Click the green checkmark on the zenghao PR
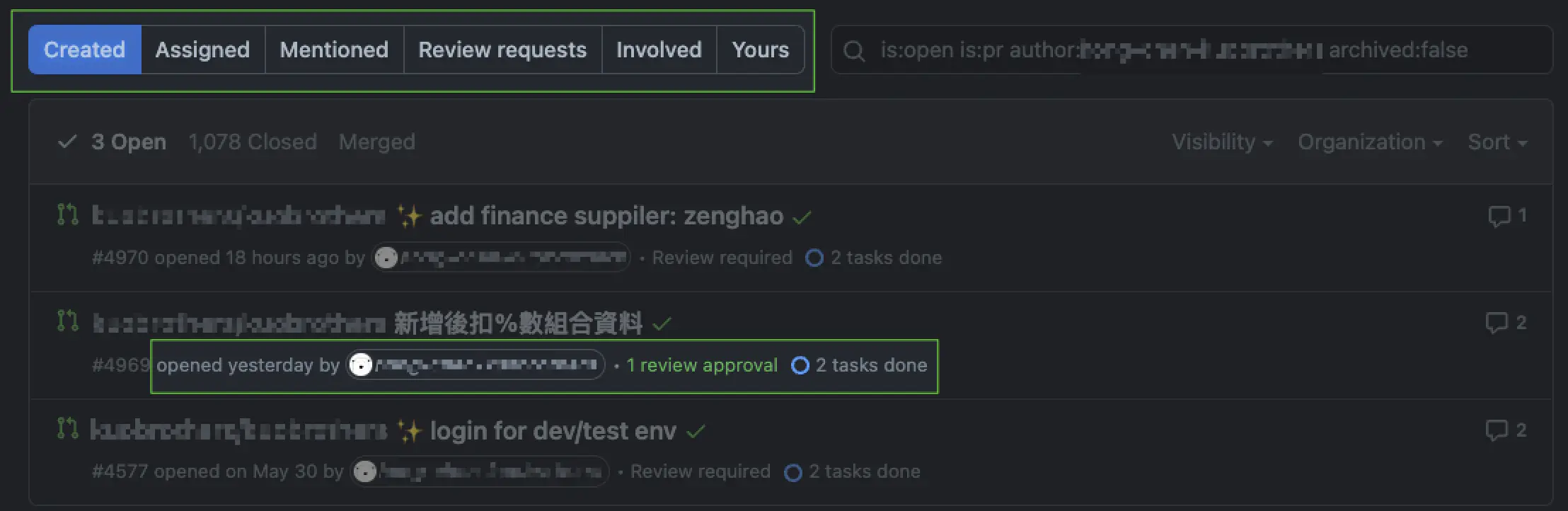Image resolution: width=1568 pixels, height=511 pixels. pos(802,217)
